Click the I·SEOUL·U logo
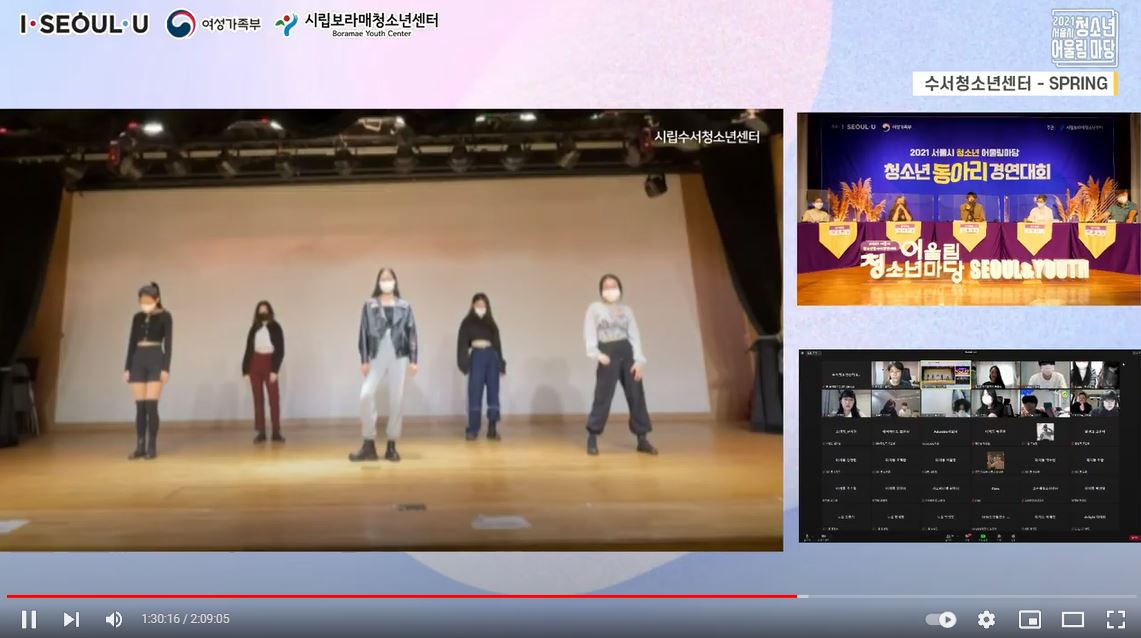1141x638 pixels. [84, 24]
